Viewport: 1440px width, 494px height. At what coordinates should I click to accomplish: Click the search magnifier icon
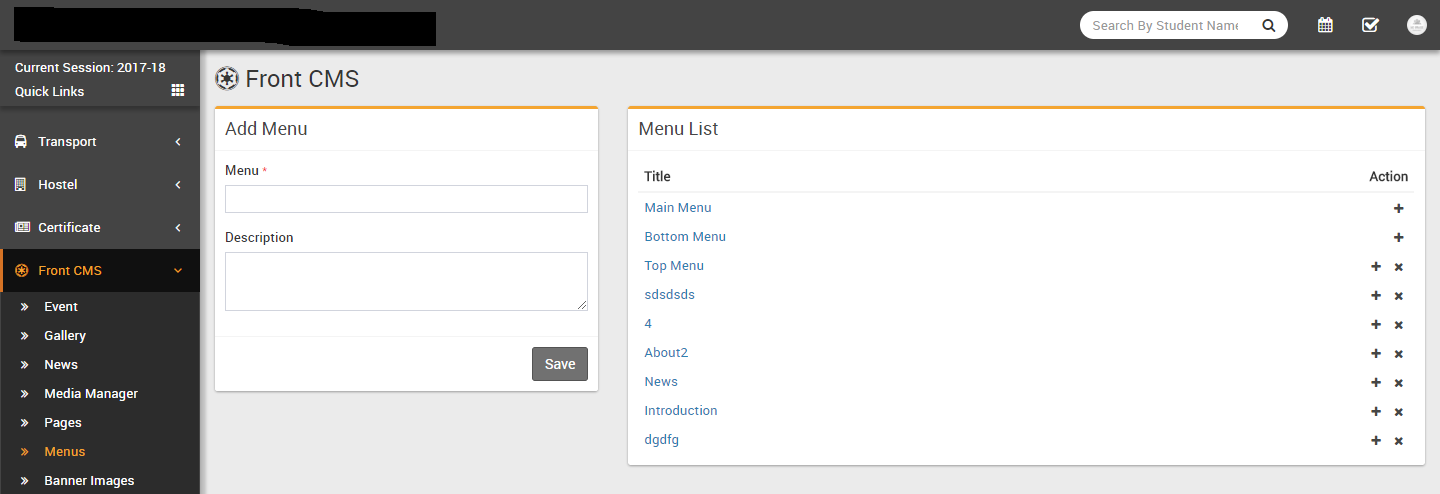(x=1268, y=26)
